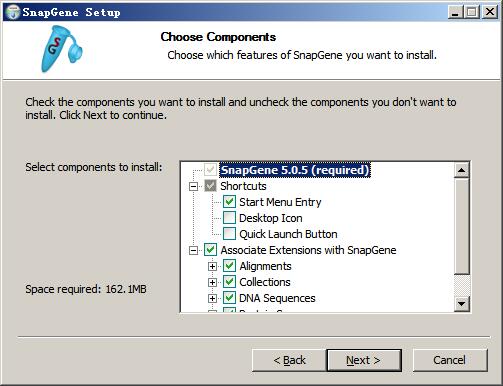The image size is (503, 386).
Task: Expand the Alignments tree node
Action: tap(212, 266)
